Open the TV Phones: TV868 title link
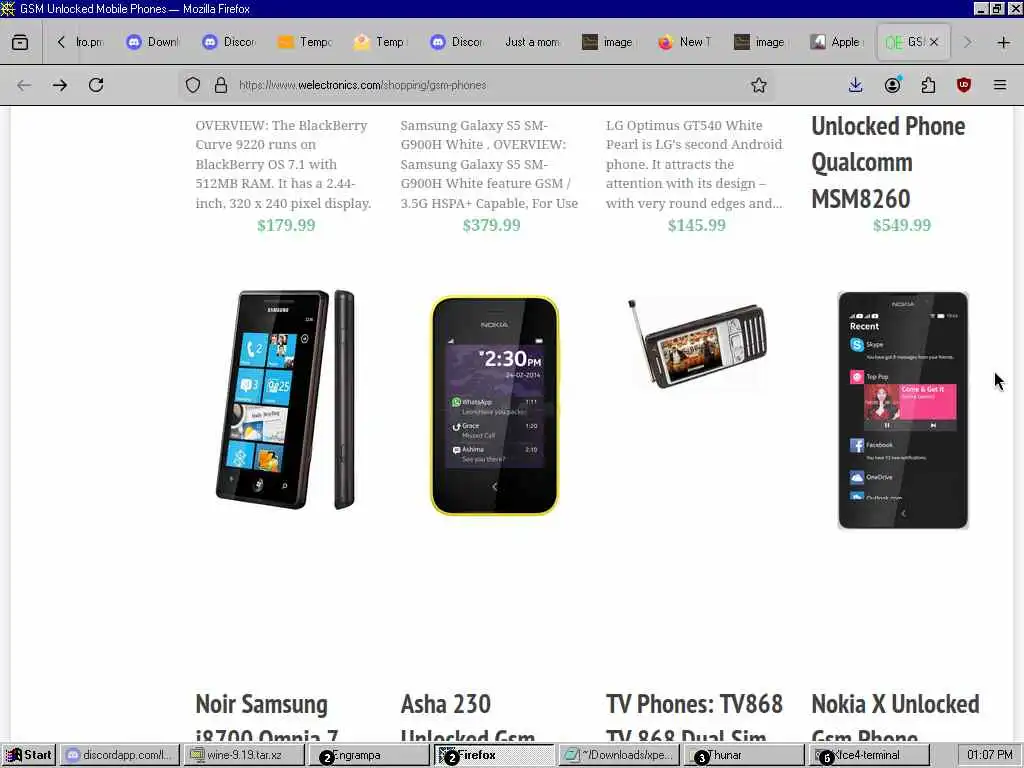Image resolution: width=1024 pixels, height=768 pixels. point(694,717)
